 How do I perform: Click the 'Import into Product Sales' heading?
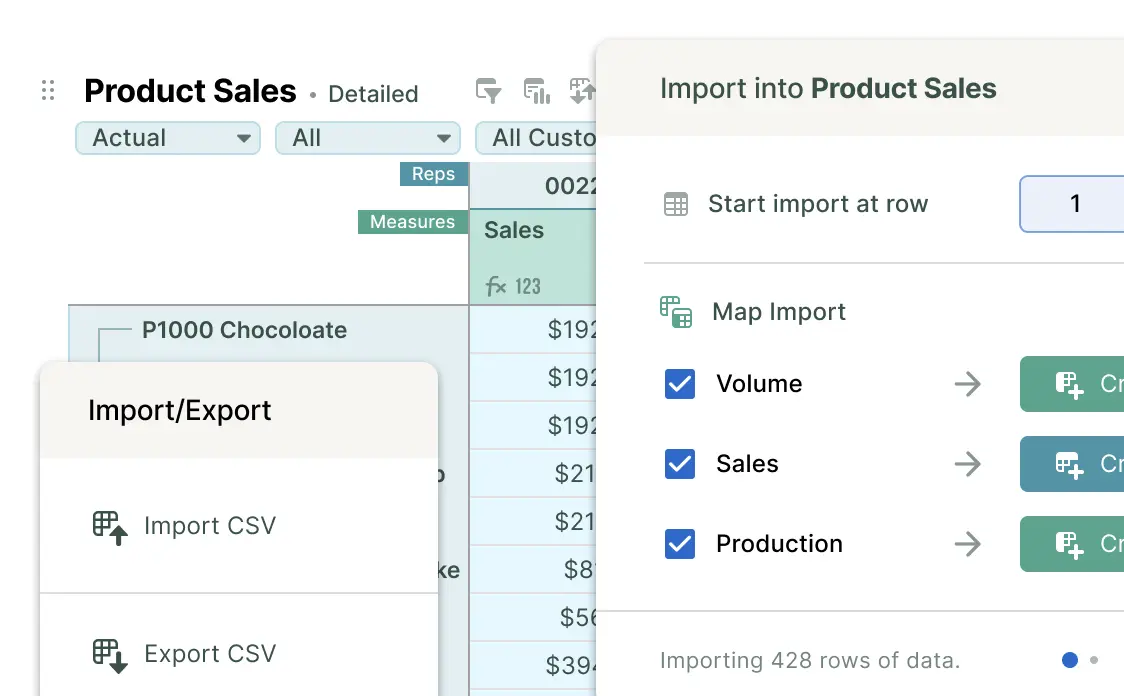click(828, 89)
